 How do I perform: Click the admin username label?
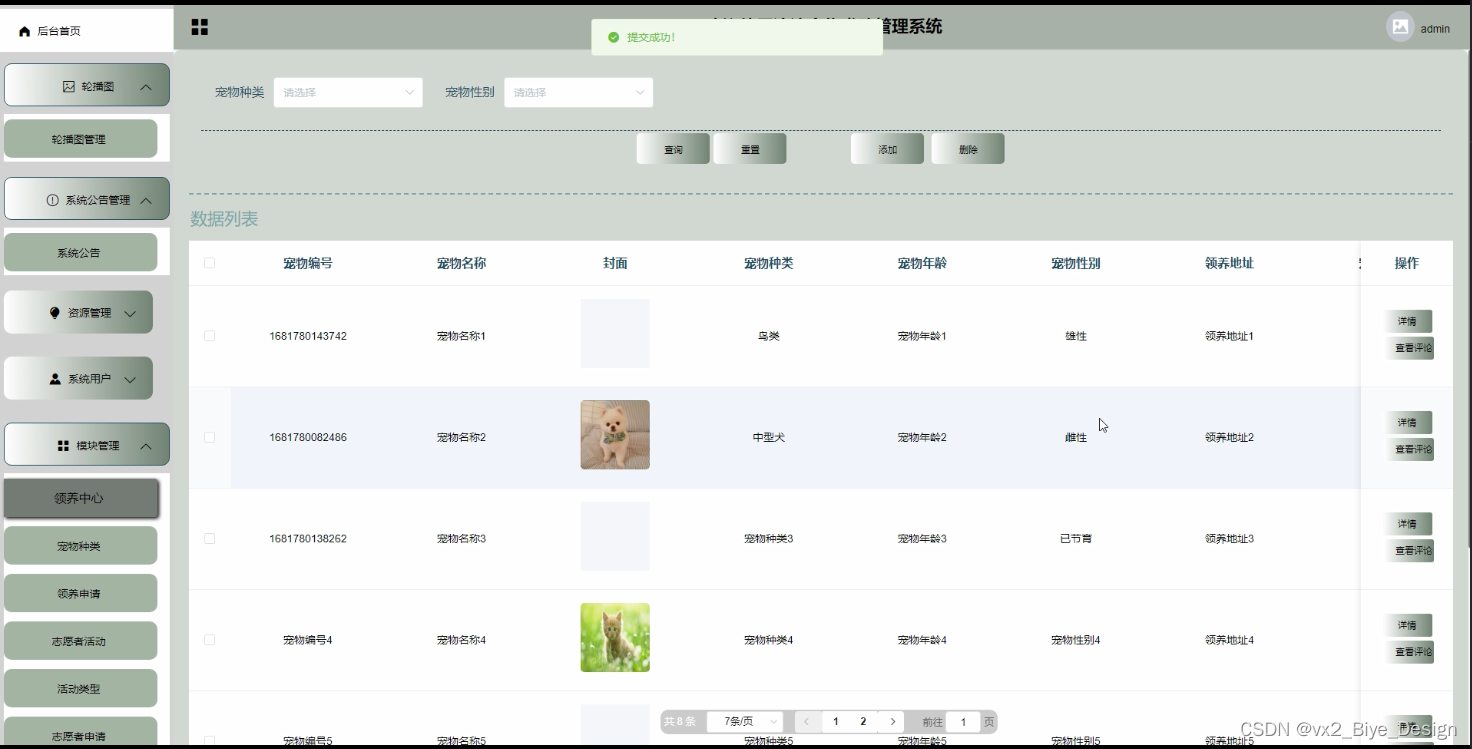pos(1435,29)
